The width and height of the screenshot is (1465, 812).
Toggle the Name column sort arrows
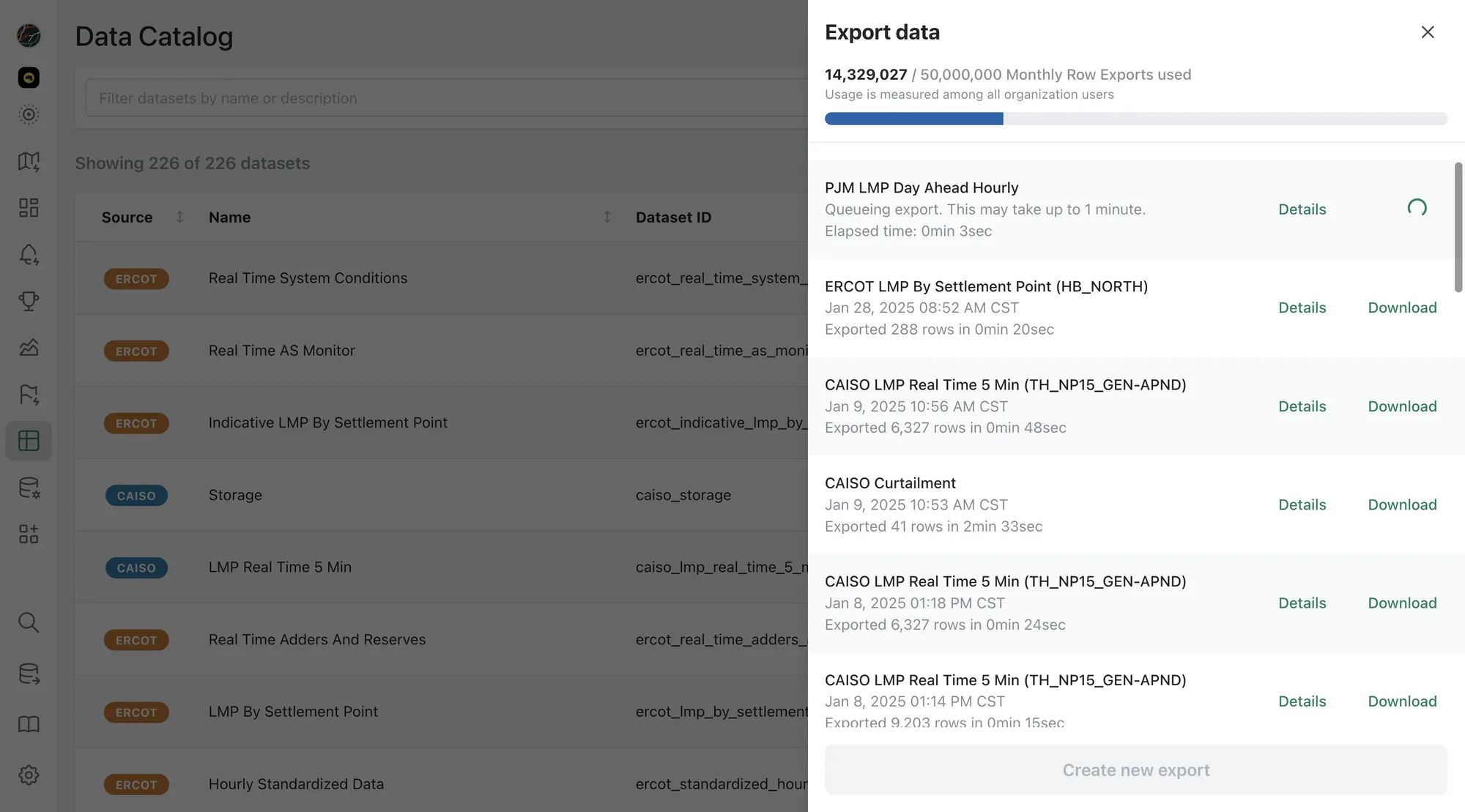(607, 217)
